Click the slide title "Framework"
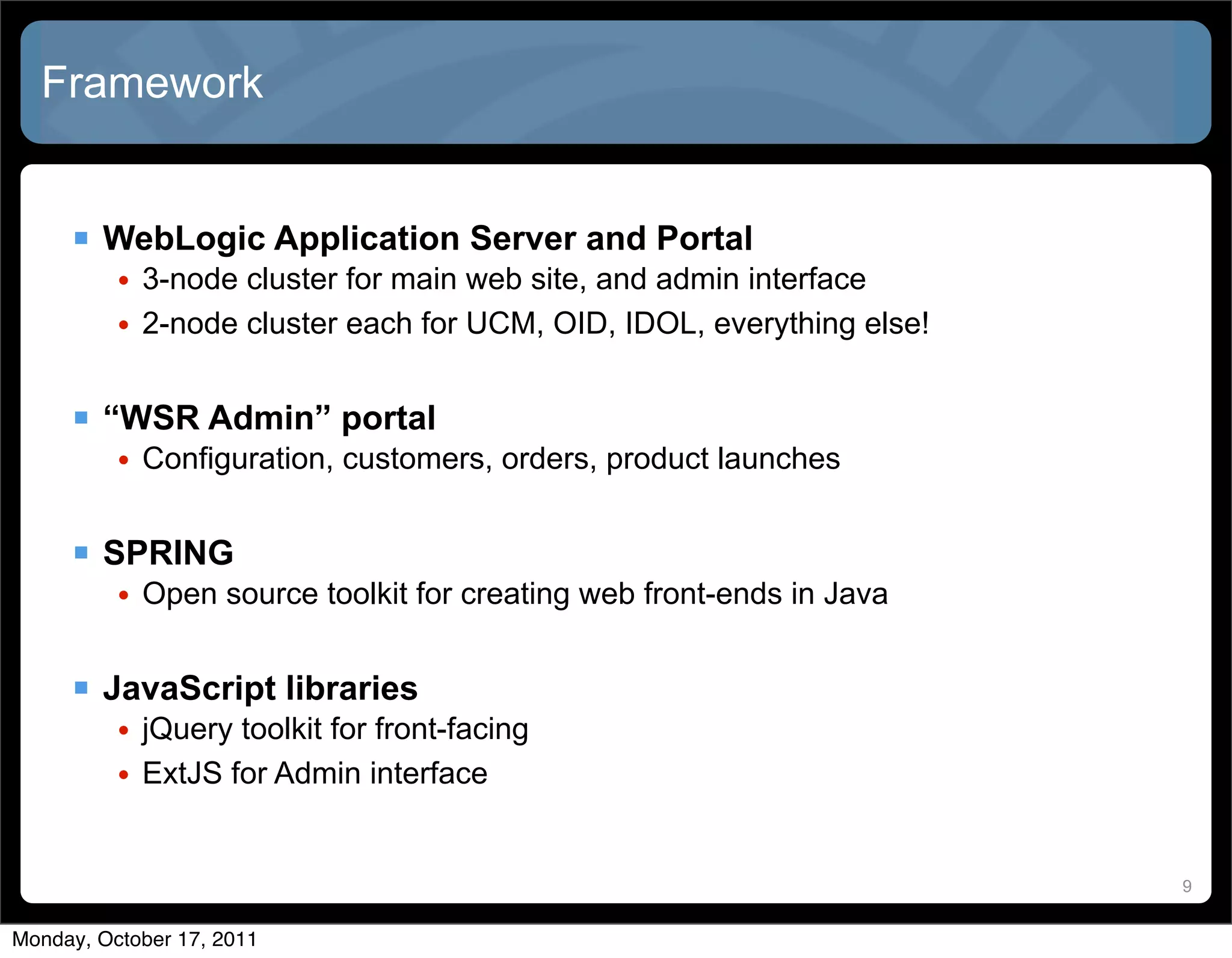1232x958 pixels. [152, 82]
